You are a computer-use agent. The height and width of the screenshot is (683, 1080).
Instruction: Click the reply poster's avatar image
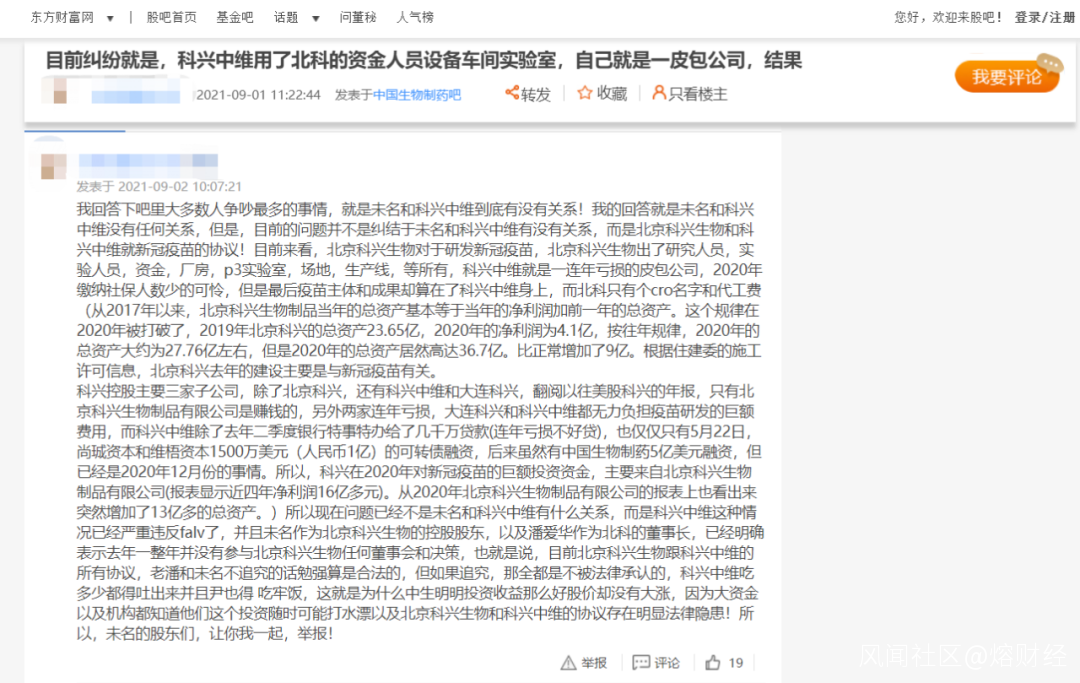click(52, 165)
